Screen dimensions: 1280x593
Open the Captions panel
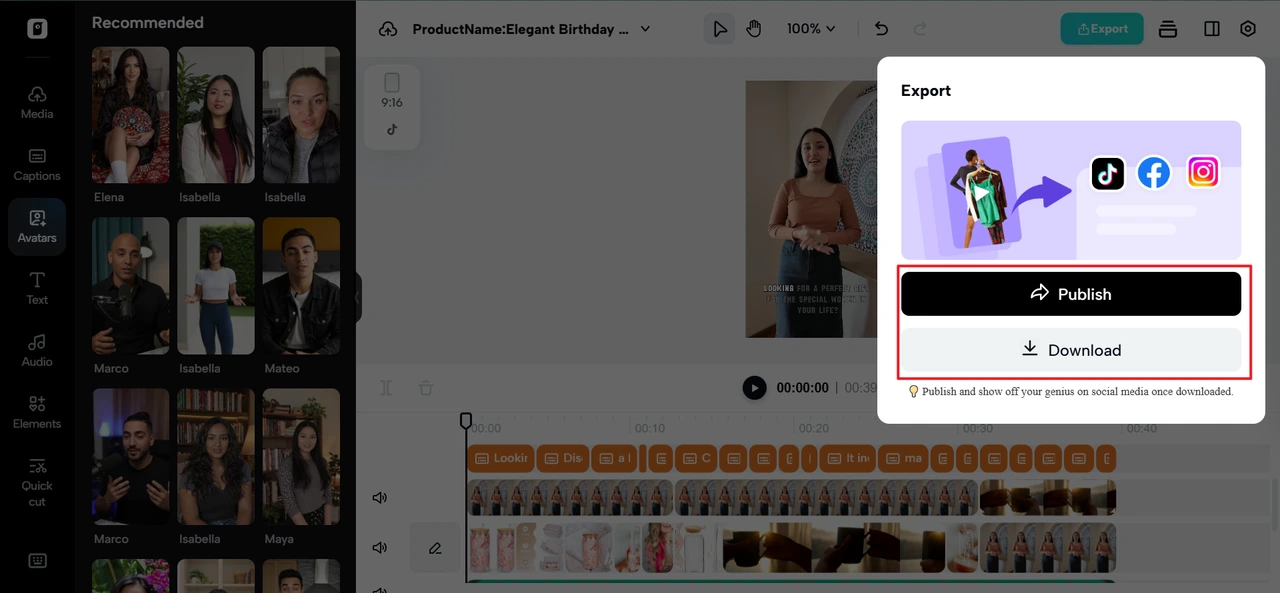[x=37, y=164]
